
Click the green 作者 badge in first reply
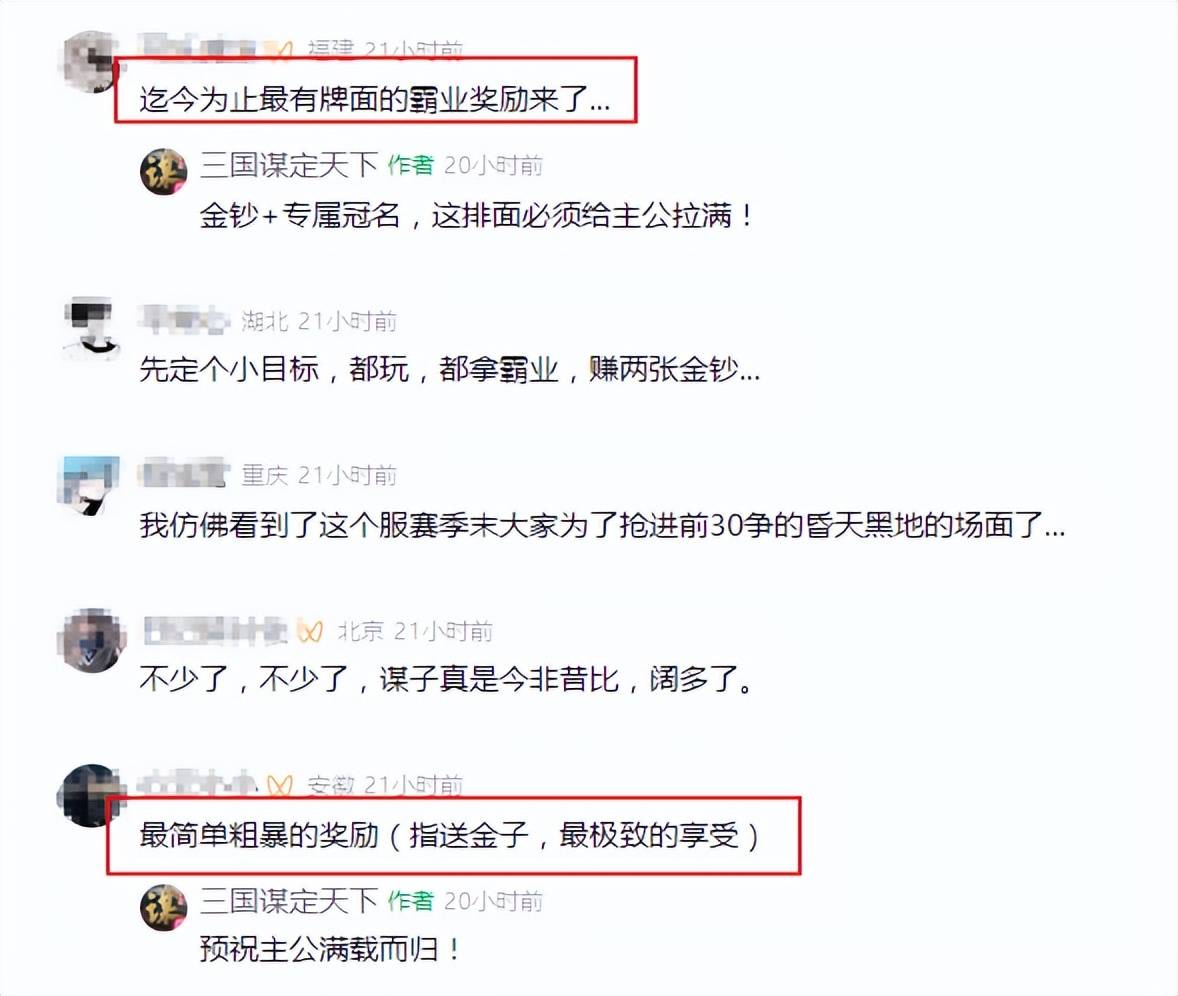click(411, 165)
